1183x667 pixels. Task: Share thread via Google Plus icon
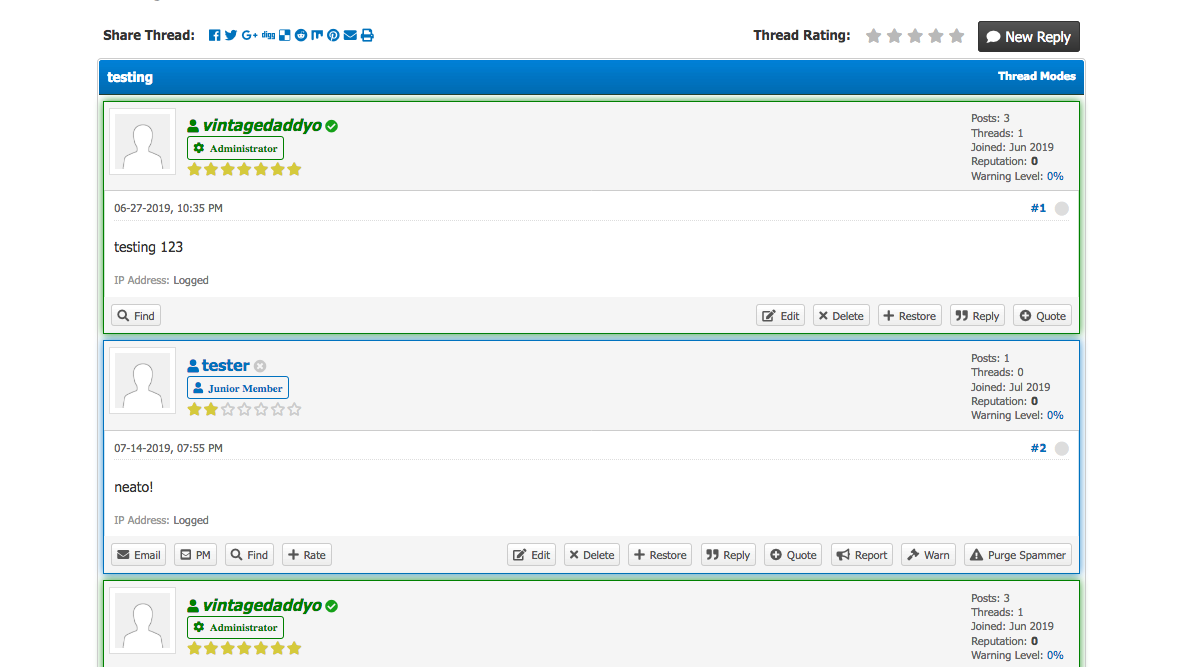coord(250,36)
